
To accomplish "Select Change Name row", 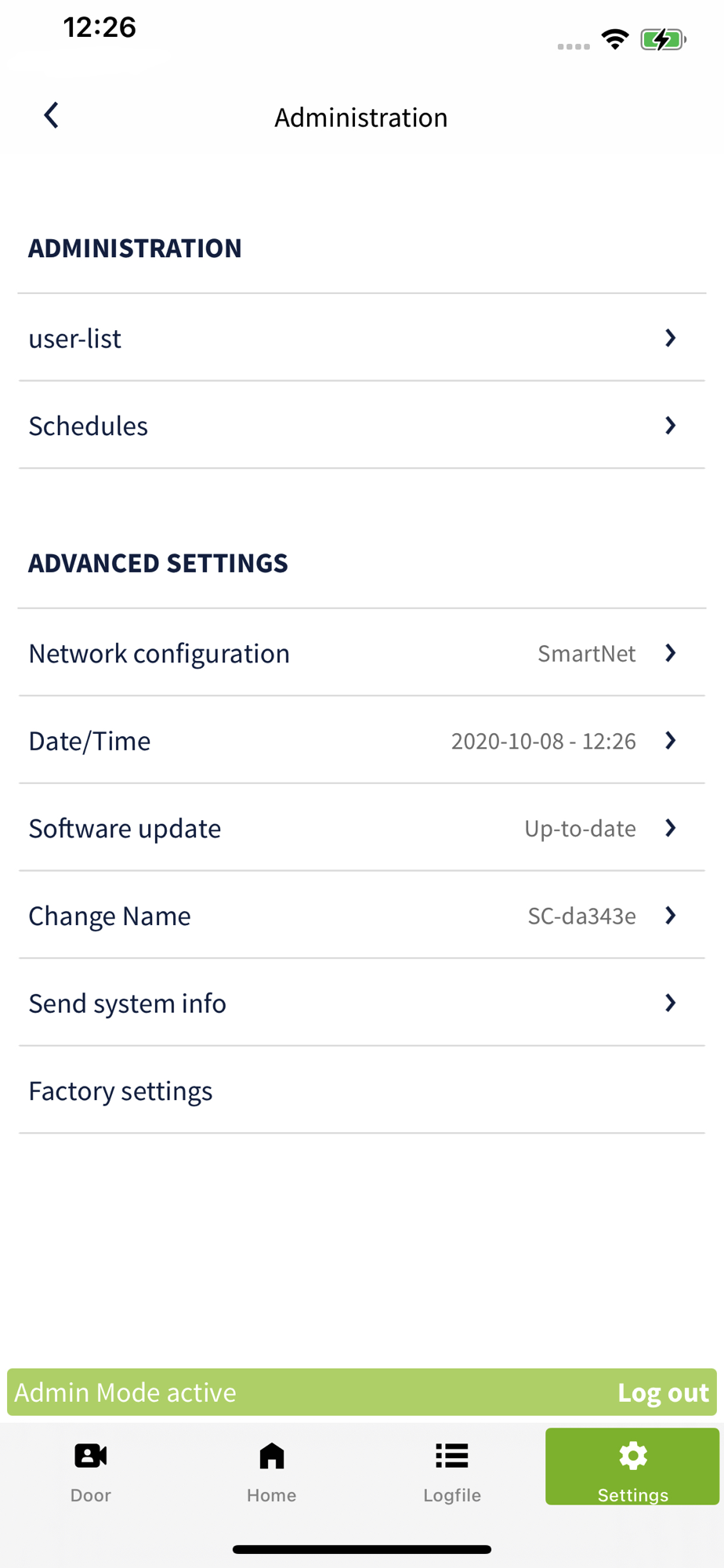I will point(362,915).
